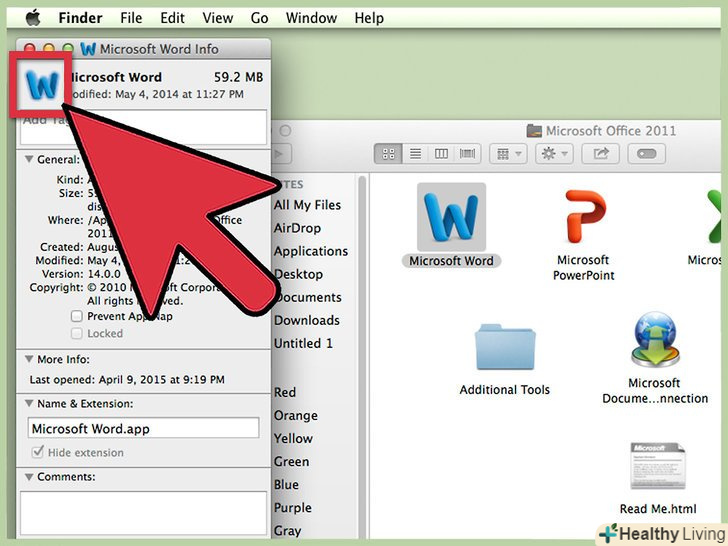Open Applications in Finder sidebar
728x546 pixels.
(x=311, y=251)
